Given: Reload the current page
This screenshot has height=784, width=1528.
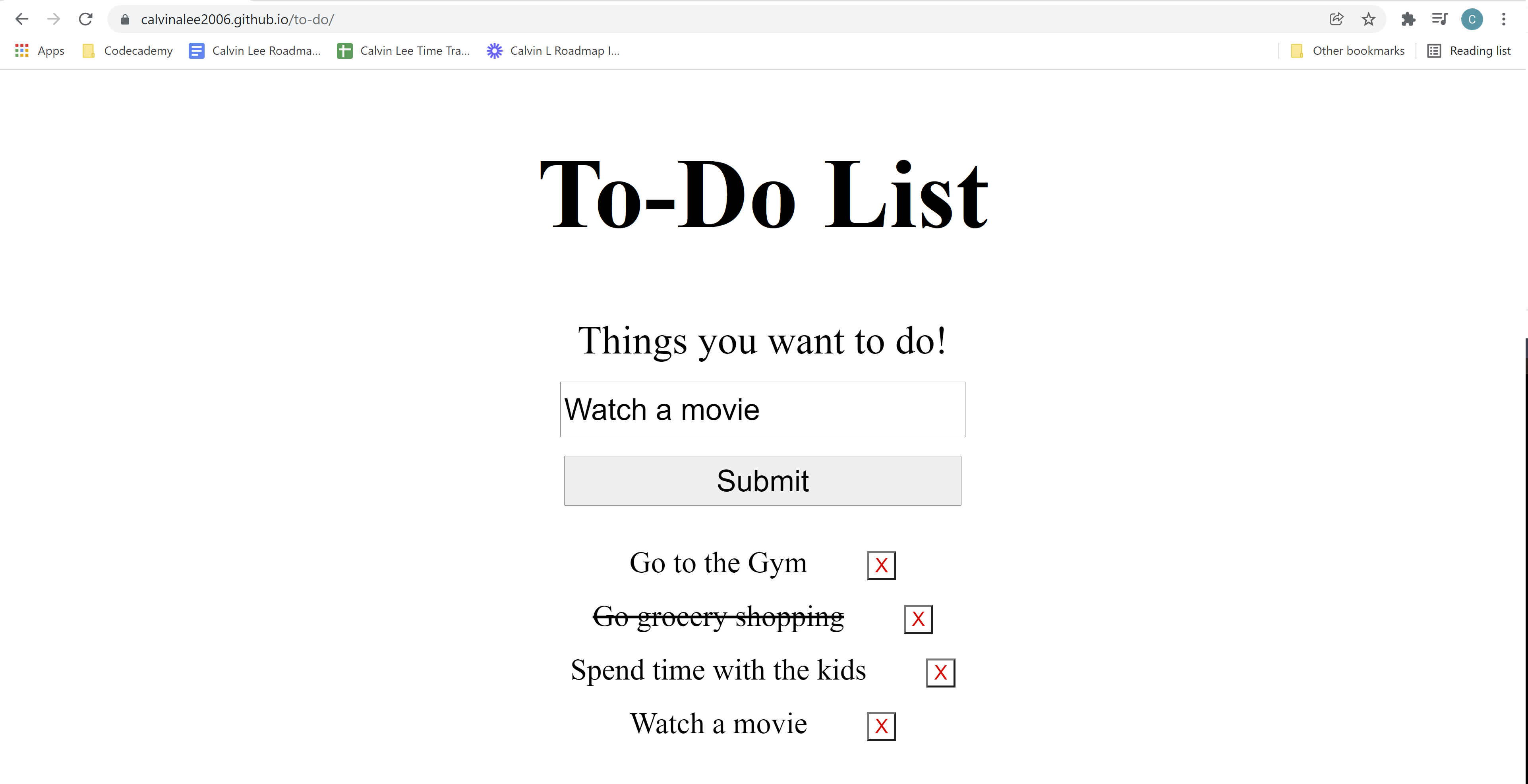Looking at the screenshot, I should 85,19.
